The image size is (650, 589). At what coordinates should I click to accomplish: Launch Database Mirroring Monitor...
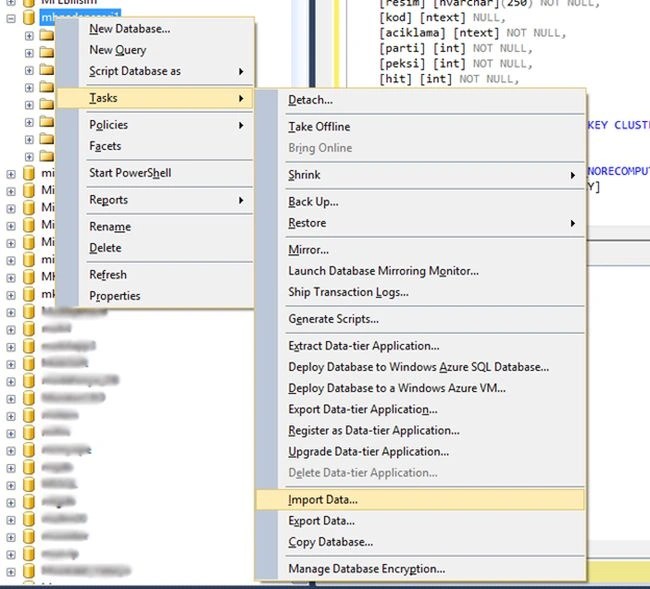click(x=420, y=271)
